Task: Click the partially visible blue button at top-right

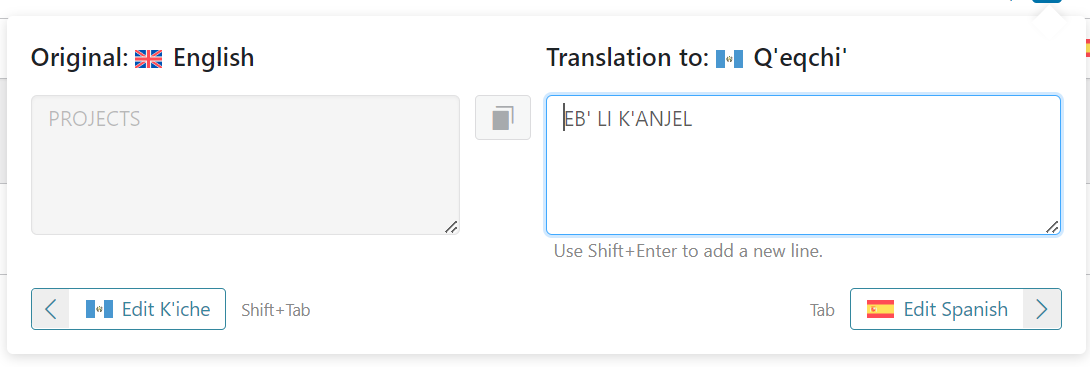Action: pyautogui.click(x=1047, y=1)
